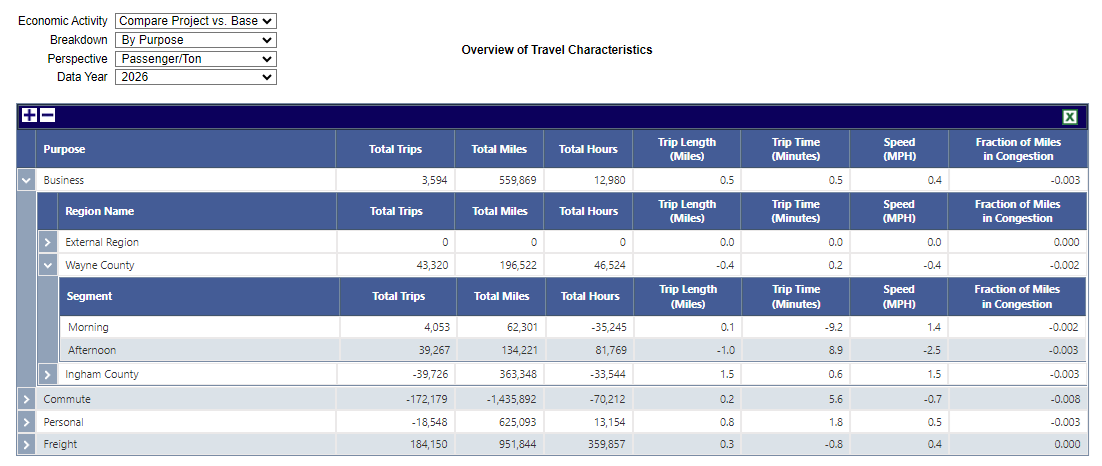The height and width of the screenshot is (466, 1102).
Task: Expand the Personal purpose row
Action: [x=27, y=422]
